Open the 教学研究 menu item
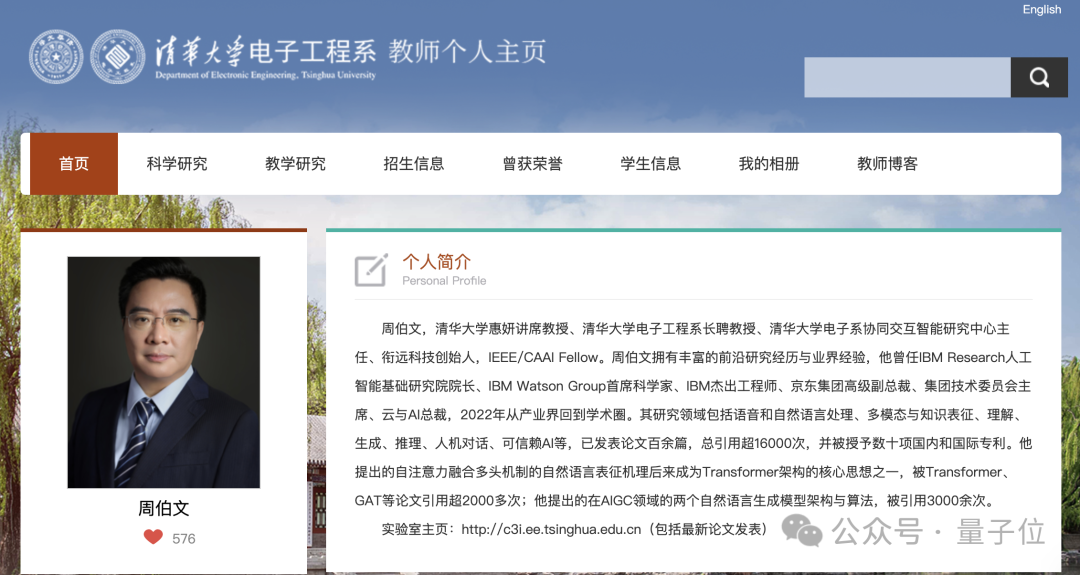Screen dimensions: 1080x575 click(x=295, y=164)
